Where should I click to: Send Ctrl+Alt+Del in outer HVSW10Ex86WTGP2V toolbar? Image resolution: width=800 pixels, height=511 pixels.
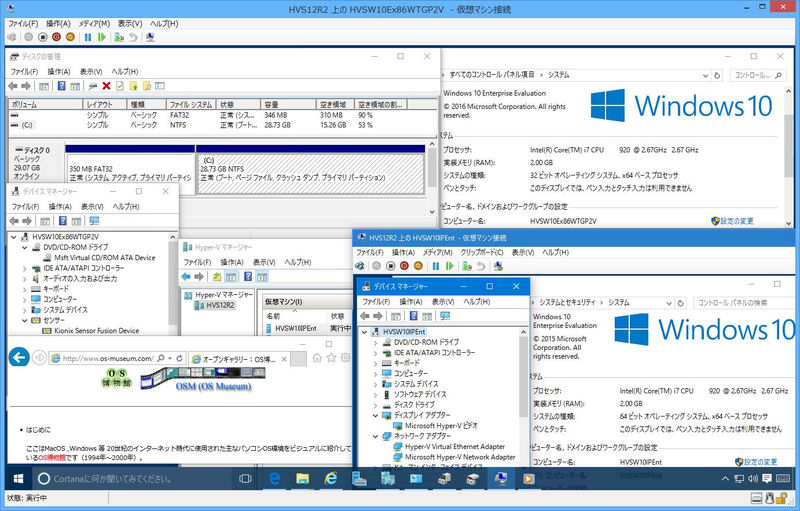coord(12,37)
